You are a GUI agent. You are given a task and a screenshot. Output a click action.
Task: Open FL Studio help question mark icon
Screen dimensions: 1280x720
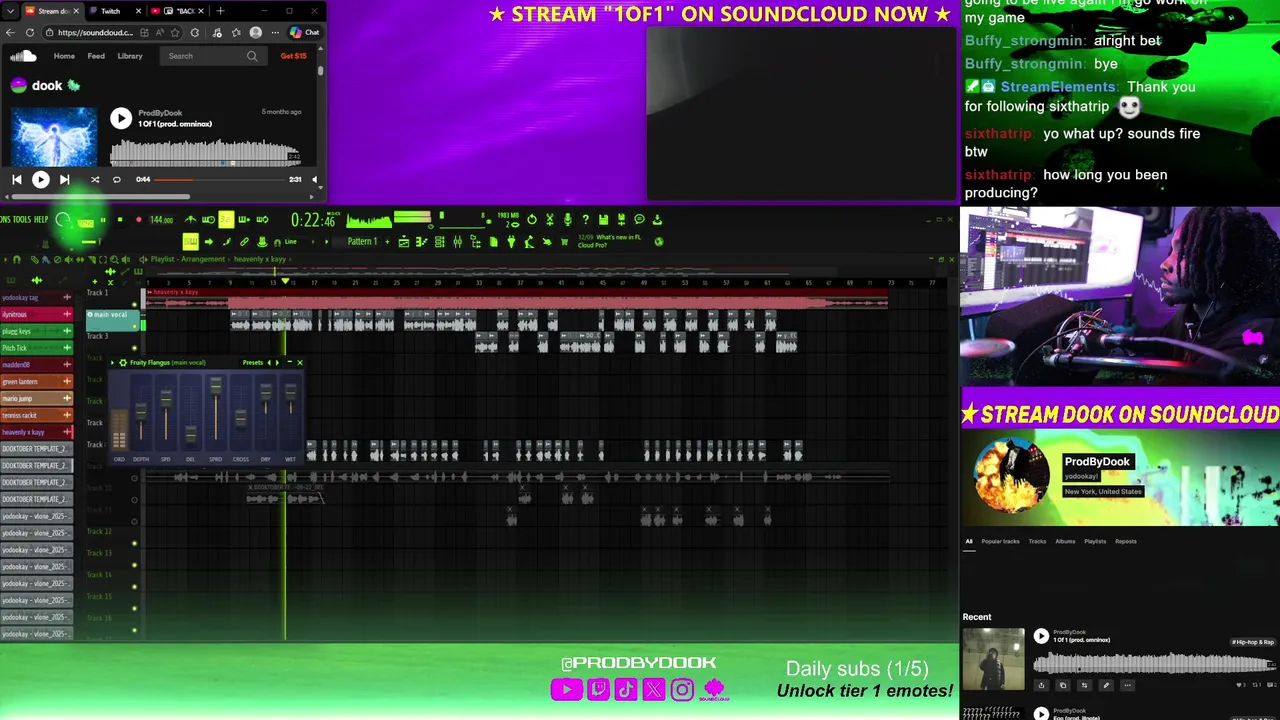point(585,220)
